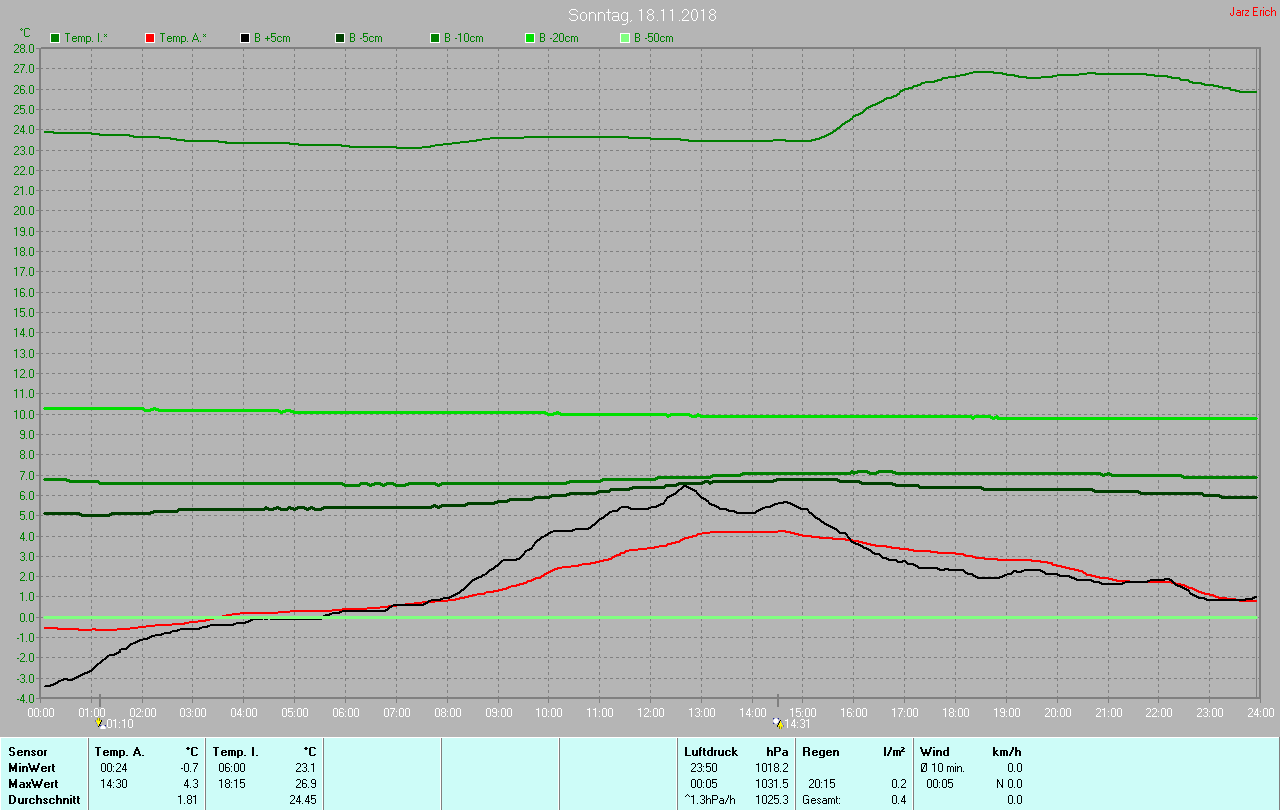
Task: Click the 'Luftdruck' column header
Action: [x=711, y=751]
